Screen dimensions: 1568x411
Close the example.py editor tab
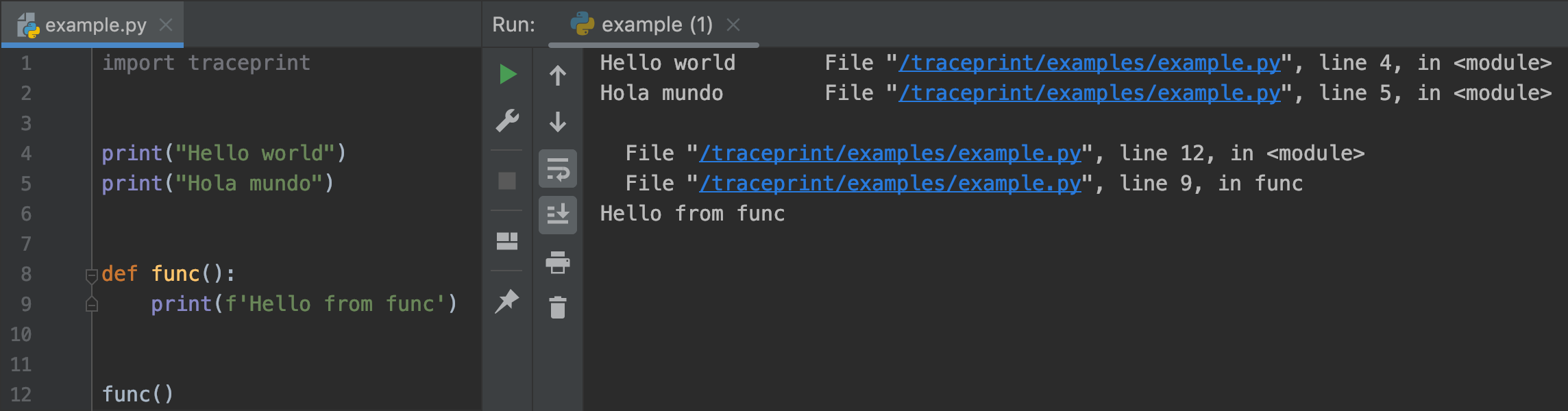(166, 25)
